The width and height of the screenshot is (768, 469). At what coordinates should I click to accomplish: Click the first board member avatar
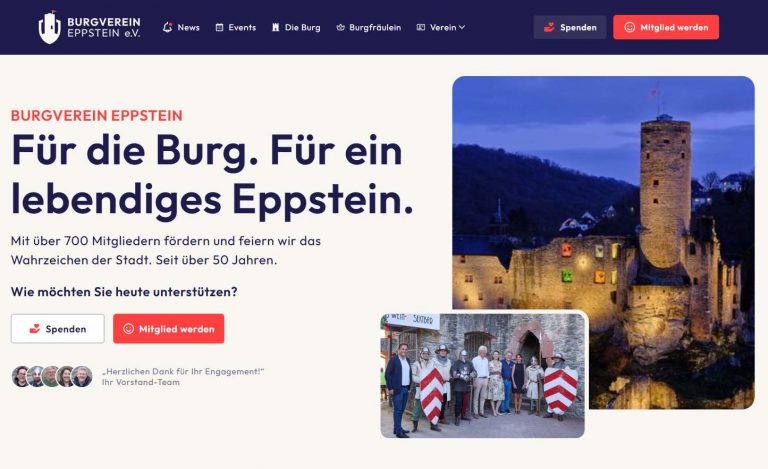[x=21, y=376]
